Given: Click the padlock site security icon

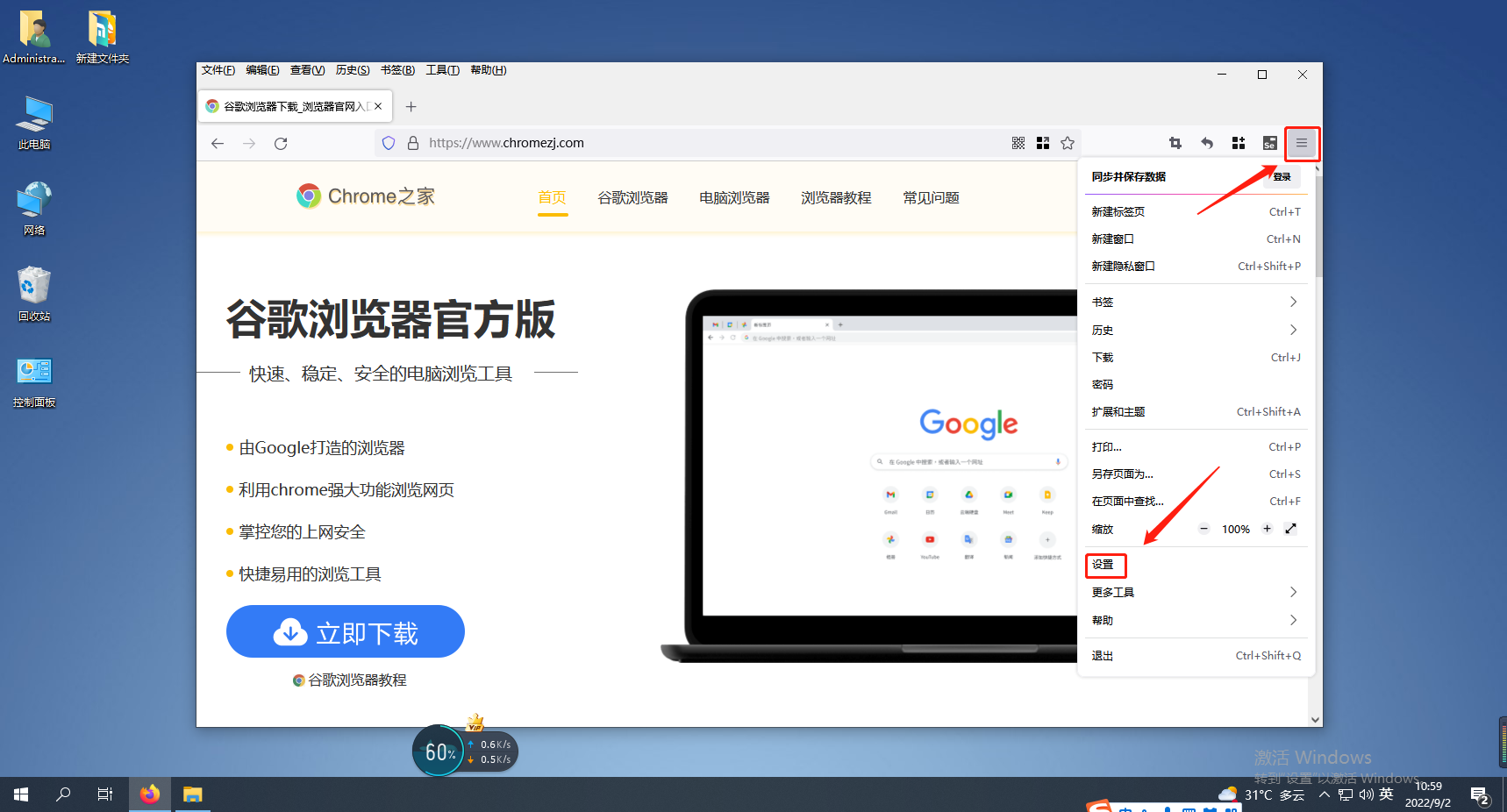Looking at the screenshot, I should pyautogui.click(x=413, y=143).
